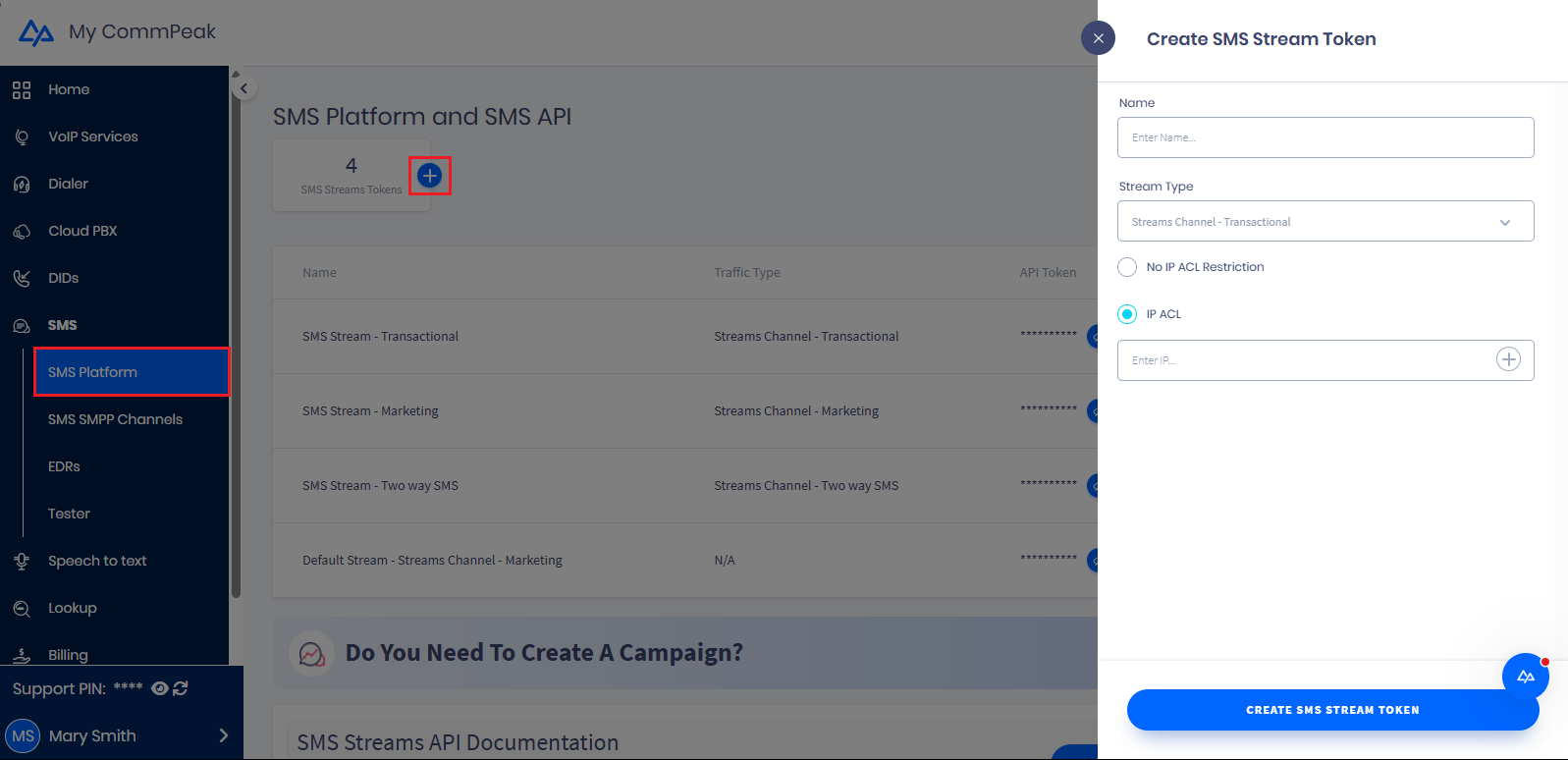The width and height of the screenshot is (1568, 760).
Task: Add new SMS stream token plus icon
Action: click(429, 176)
